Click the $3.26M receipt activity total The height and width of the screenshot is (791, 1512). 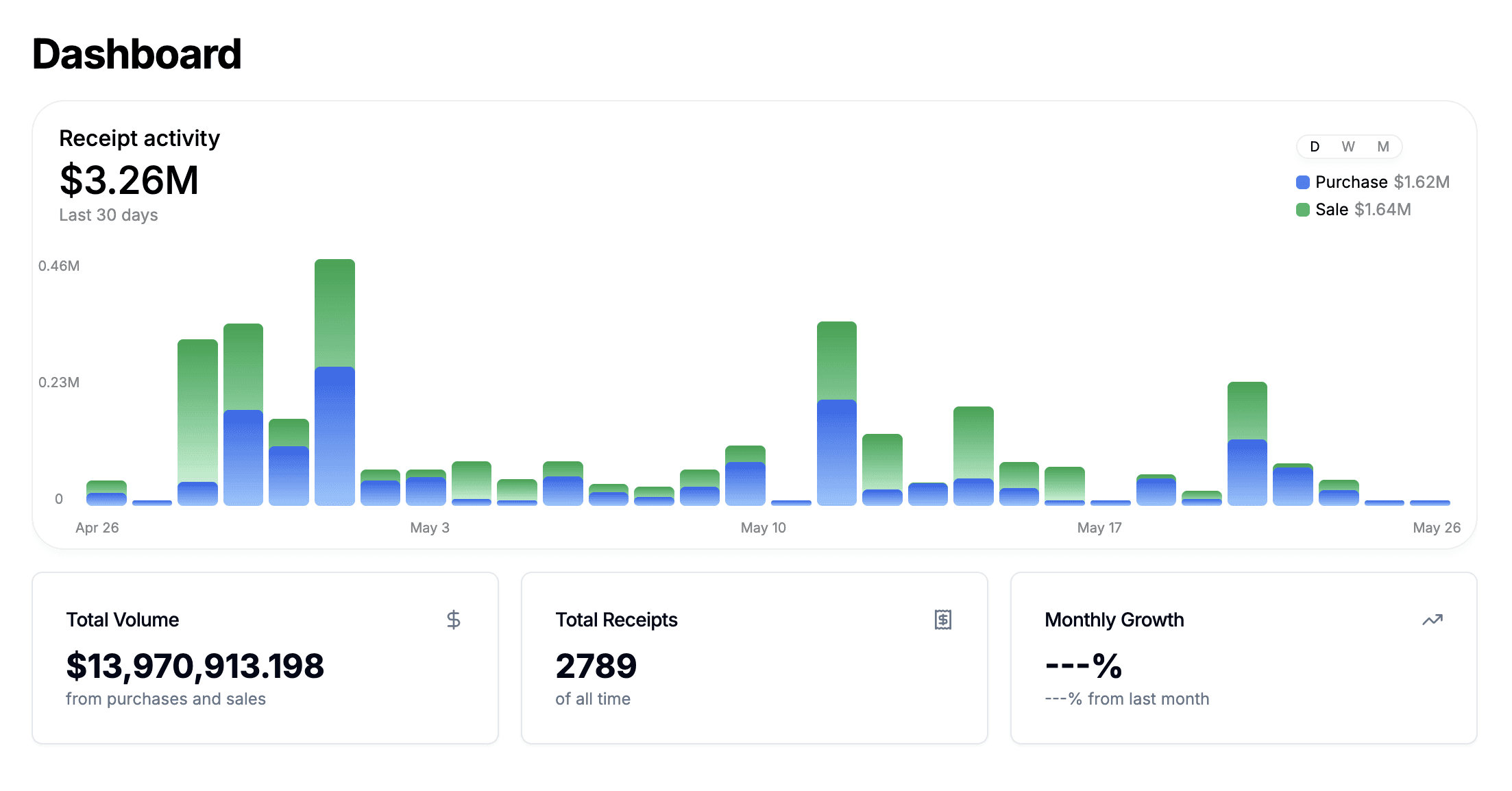[129, 181]
